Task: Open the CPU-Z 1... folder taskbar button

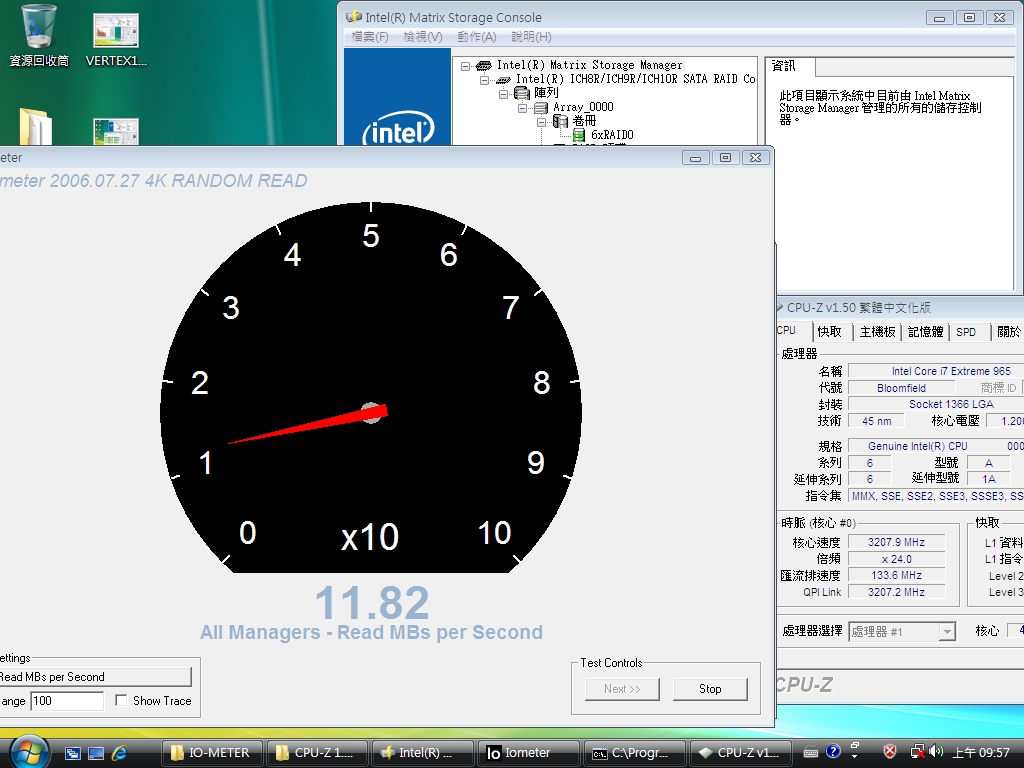Action: pos(317,753)
